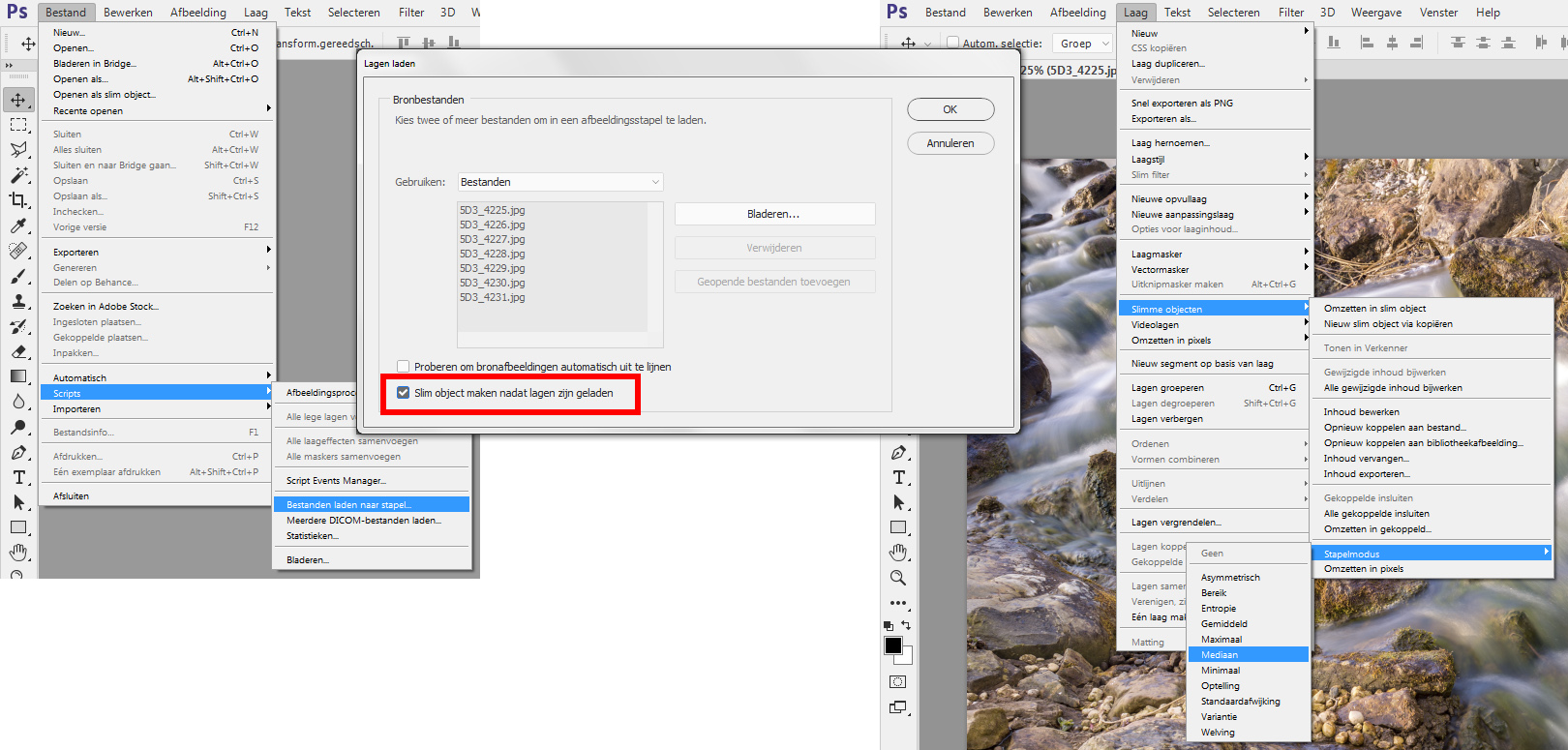Choose 'Mediaan' from the Stapelmodus list
This screenshot has height=750, width=1568.
point(1220,655)
